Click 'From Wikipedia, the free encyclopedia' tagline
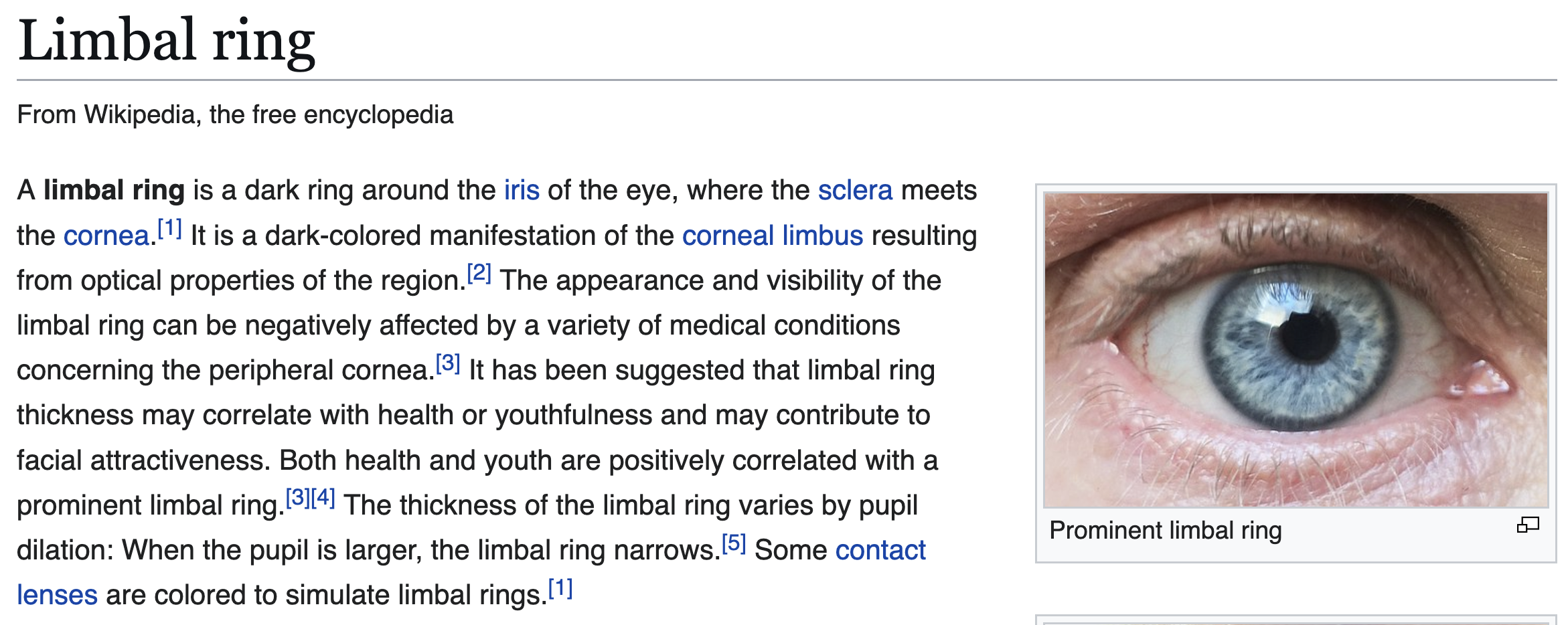1568x625 pixels. pos(235,114)
